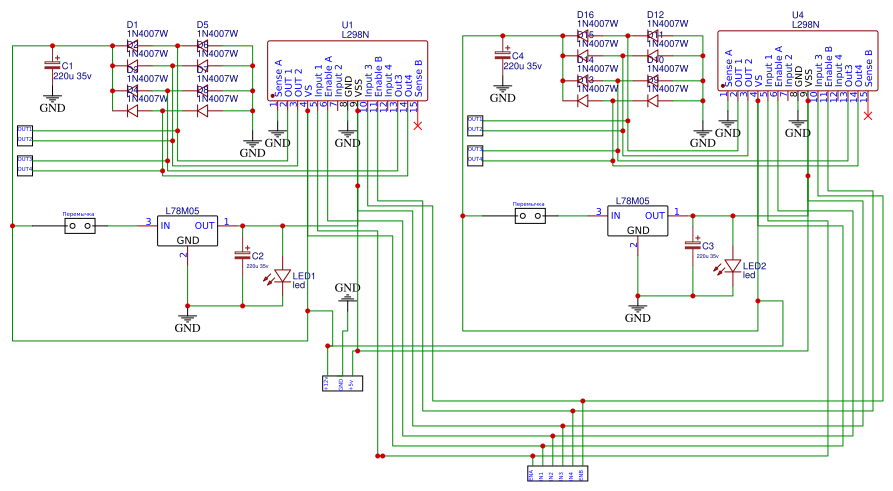The image size is (893, 491).
Task: Select the OUT3/OUT4 connector wired to U1
Action: point(25,166)
